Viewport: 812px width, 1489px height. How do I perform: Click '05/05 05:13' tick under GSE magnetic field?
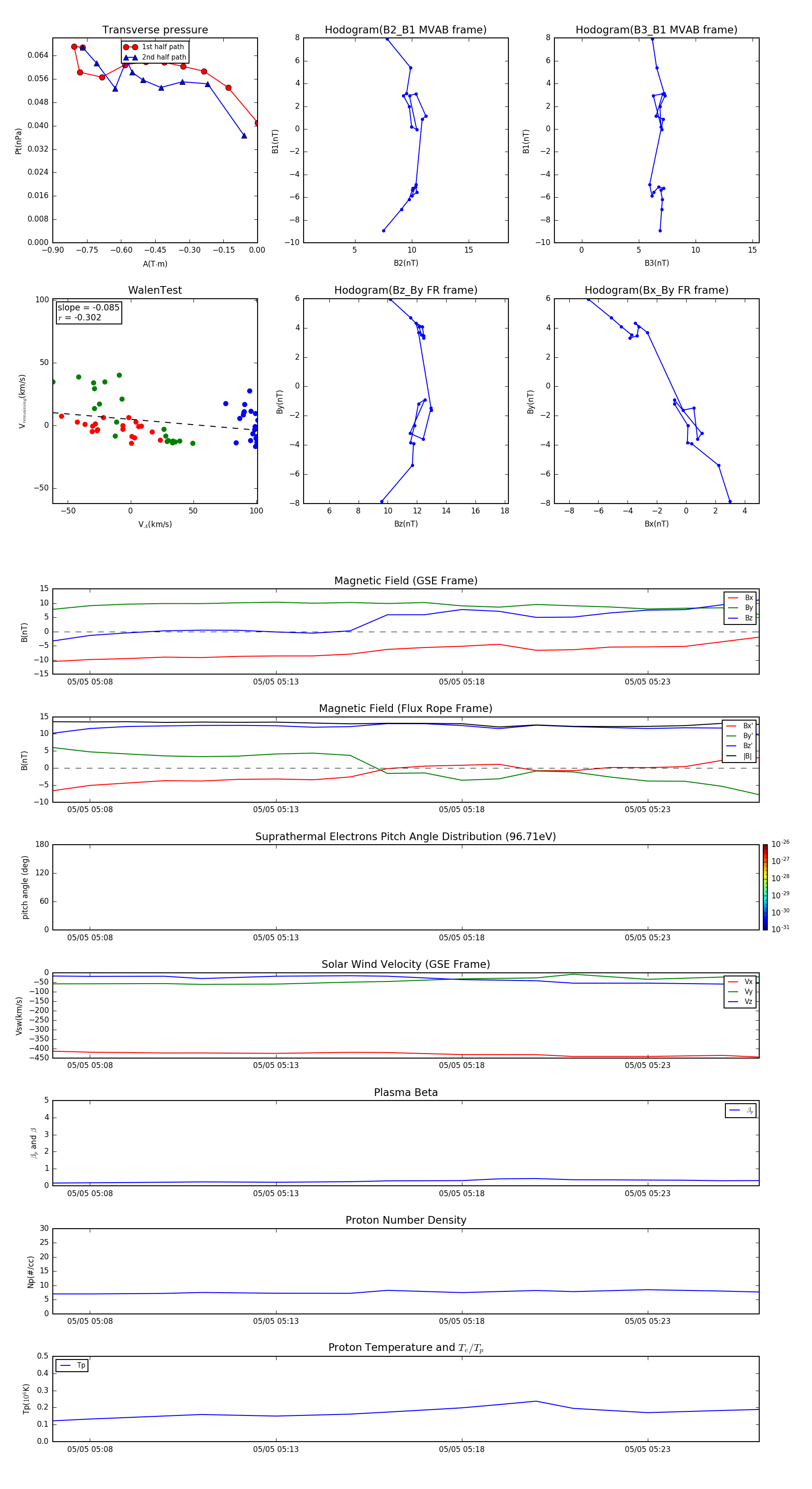click(276, 682)
